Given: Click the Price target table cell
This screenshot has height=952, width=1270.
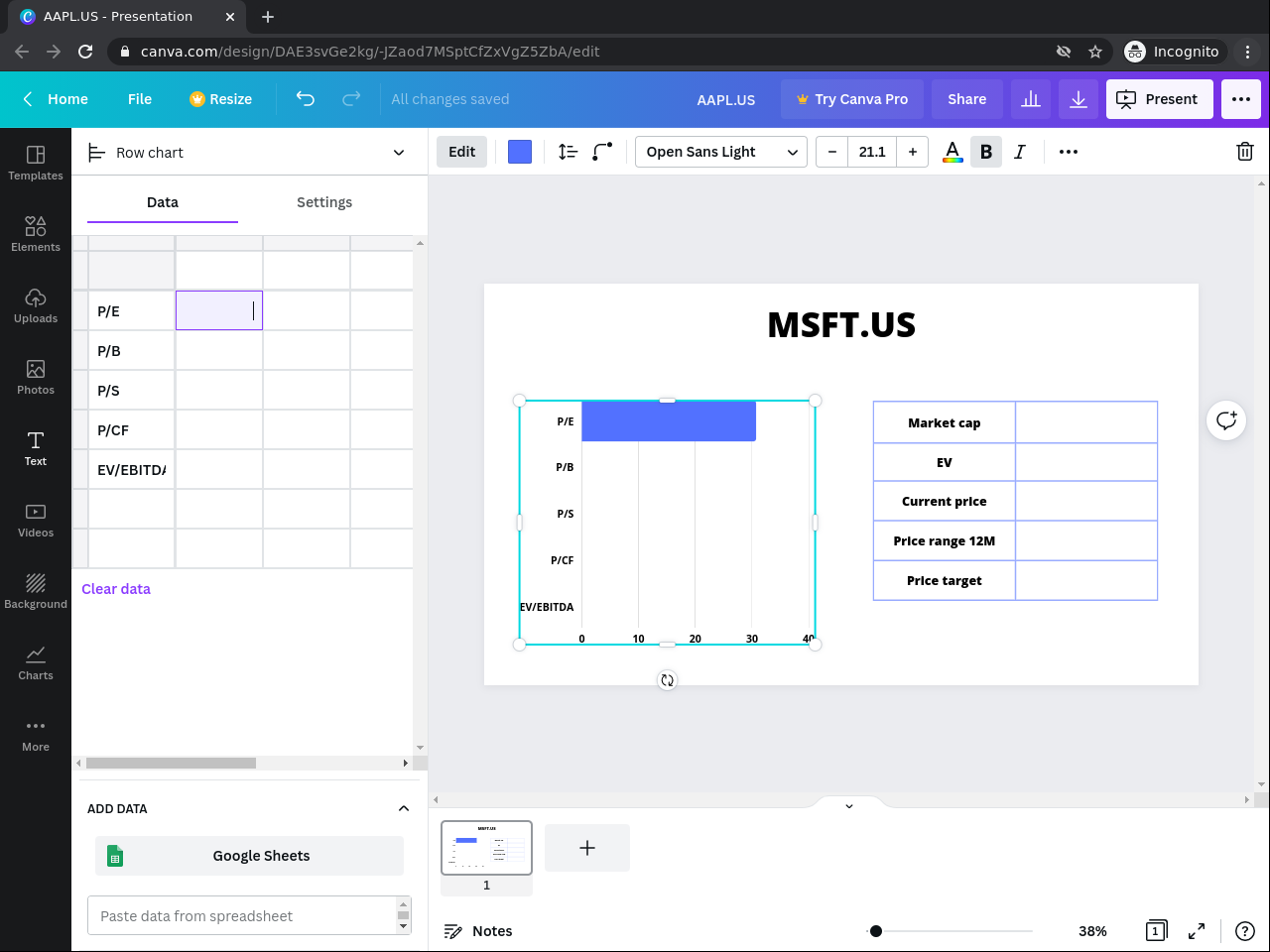Looking at the screenshot, I should pyautogui.click(x=945, y=580).
